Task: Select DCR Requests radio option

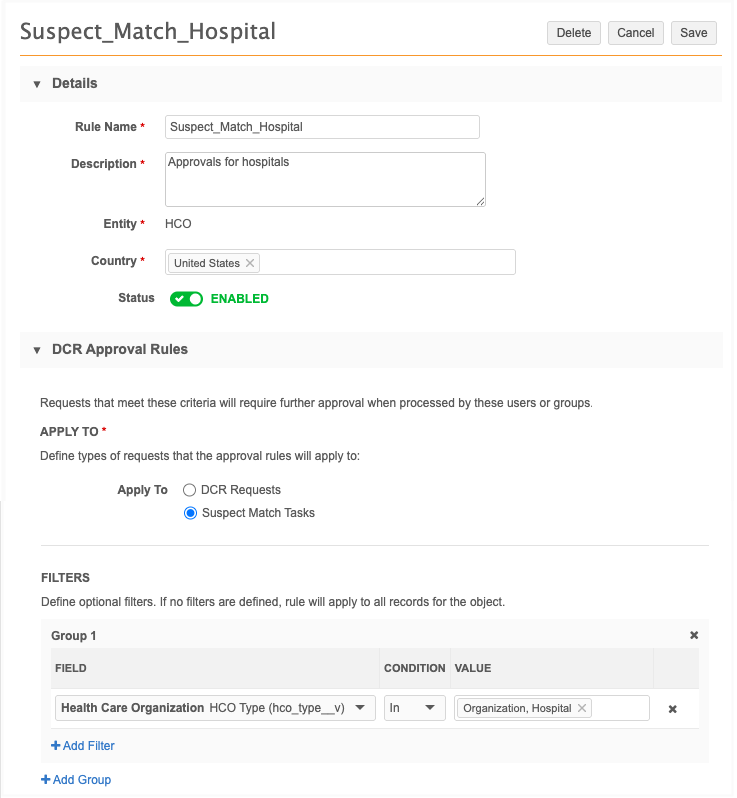Action: coord(190,490)
